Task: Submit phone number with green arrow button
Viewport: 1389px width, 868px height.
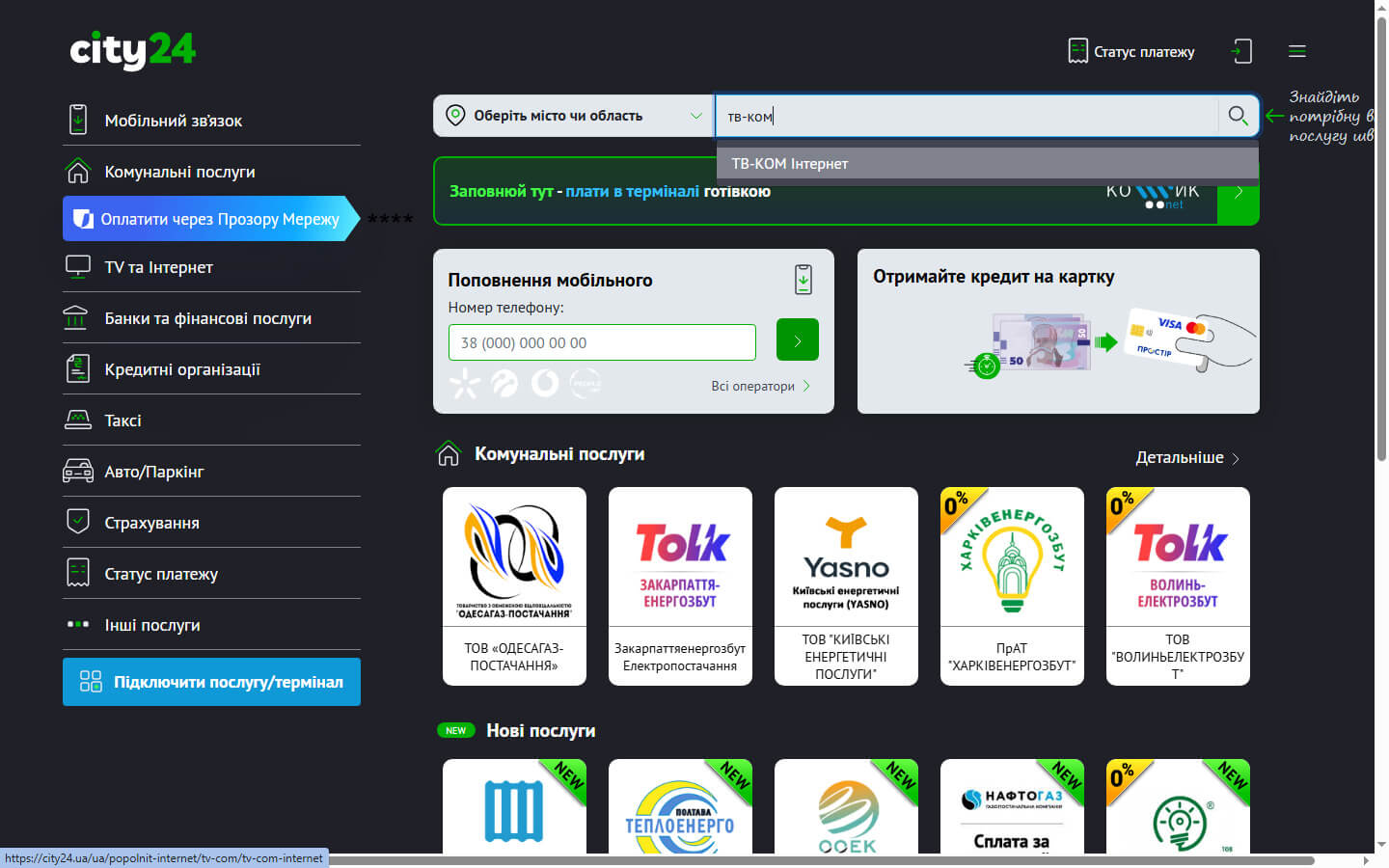Action: [798, 339]
